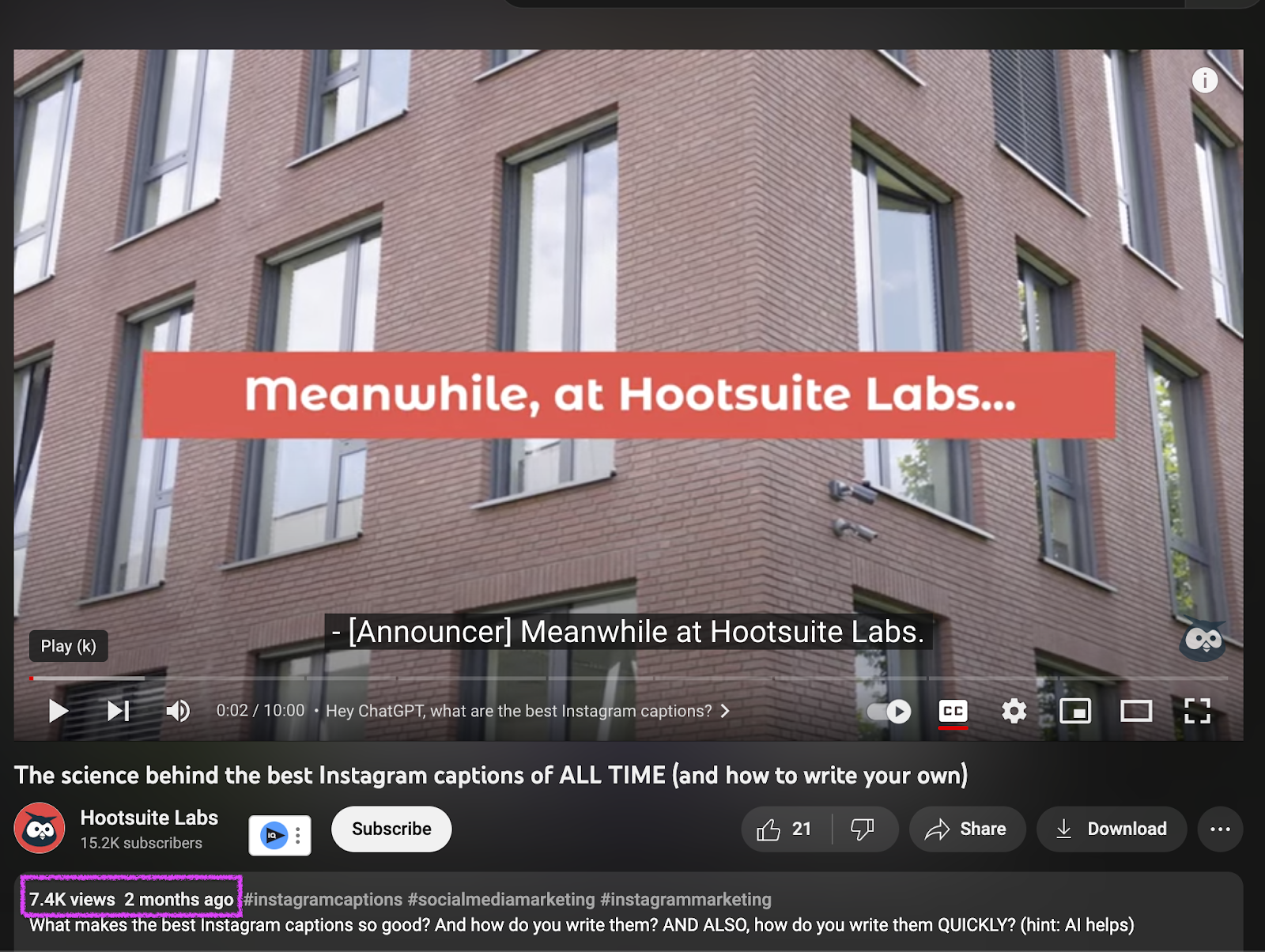The width and height of the screenshot is (1265, 952).
Task: Mute the video volume
Action: pos(178,711)
